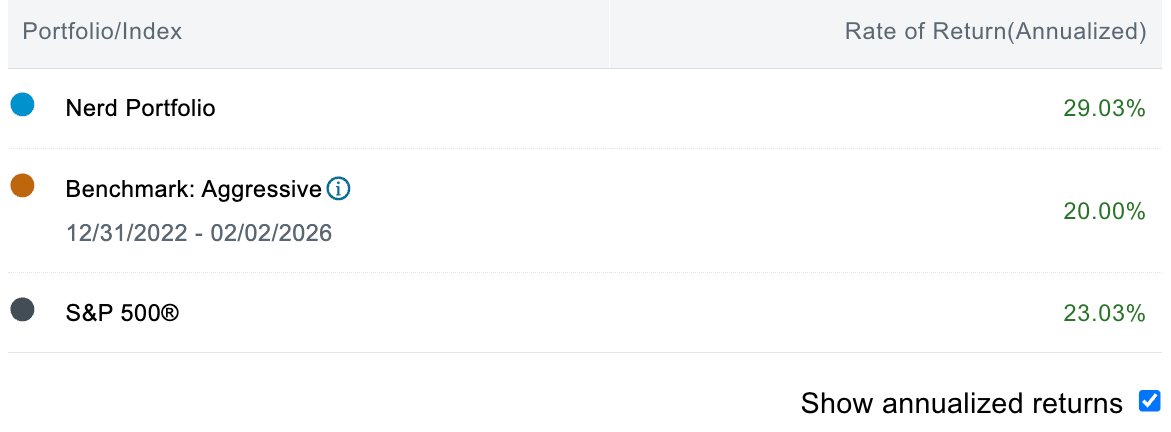The width and height of the screenshot is (1171, 432).
Task: Click the info icon beside Benchmark: Aggressive
Action: click(x=339, y=188)
